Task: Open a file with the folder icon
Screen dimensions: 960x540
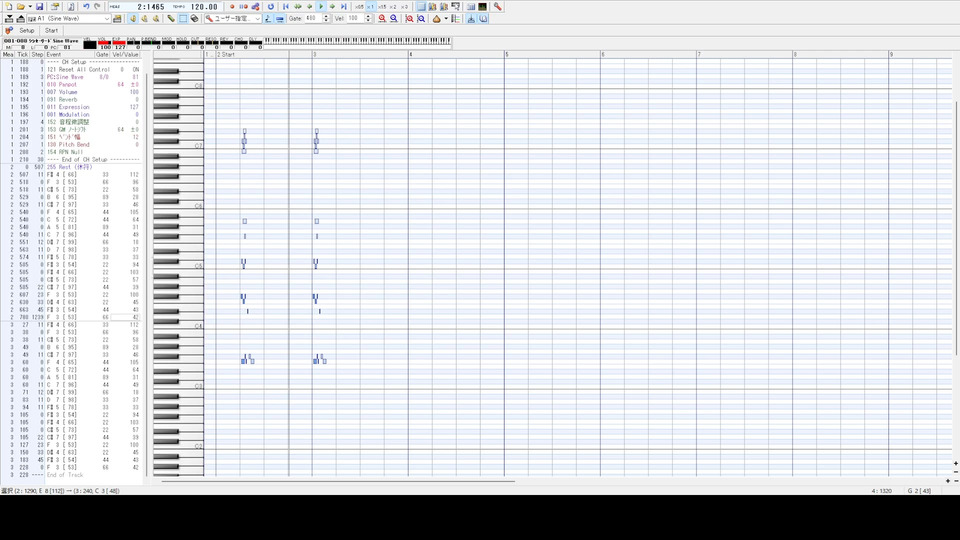Action: click(x=20, y=7)
